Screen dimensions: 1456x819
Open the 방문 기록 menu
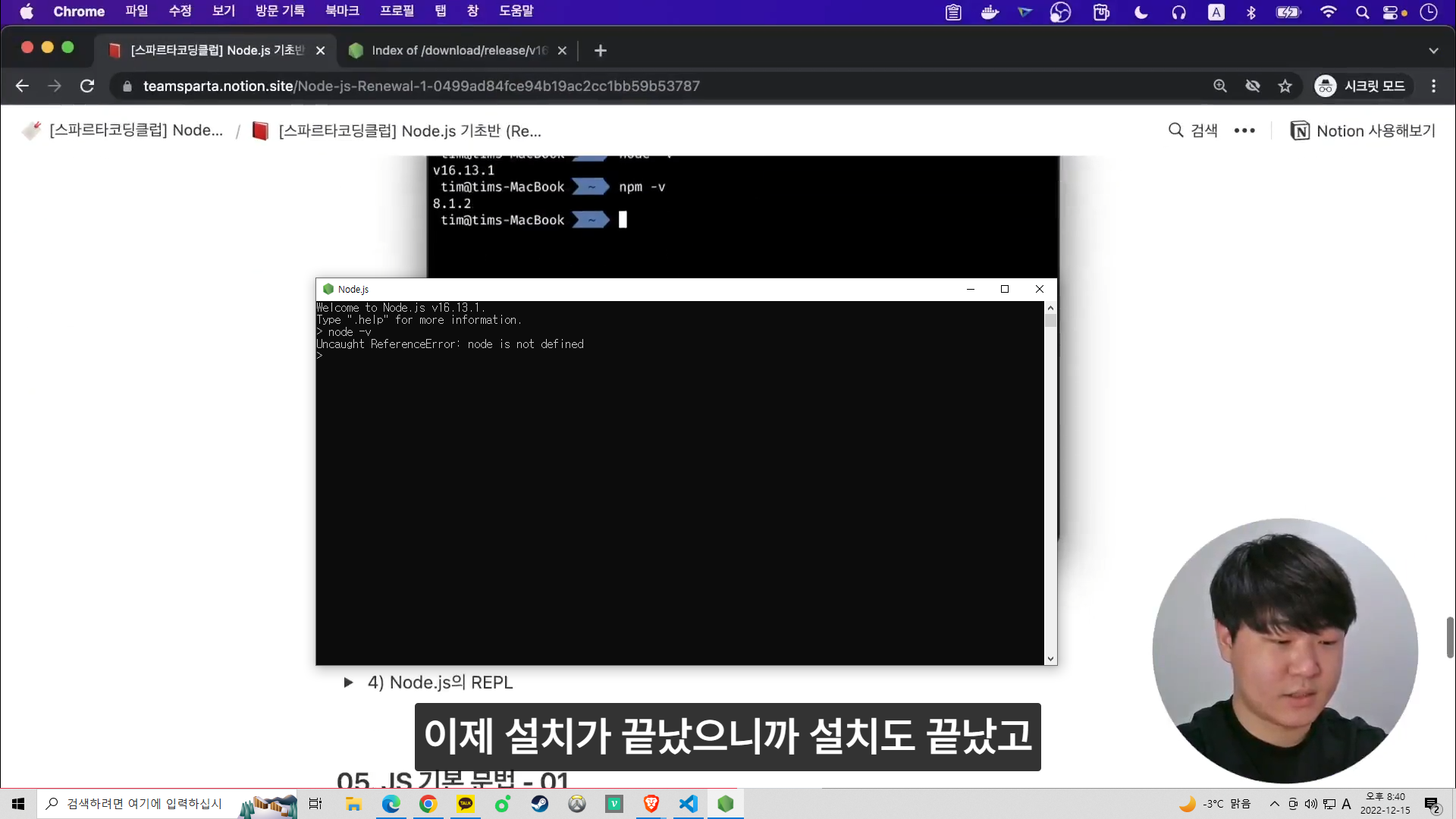pos(280,11)
